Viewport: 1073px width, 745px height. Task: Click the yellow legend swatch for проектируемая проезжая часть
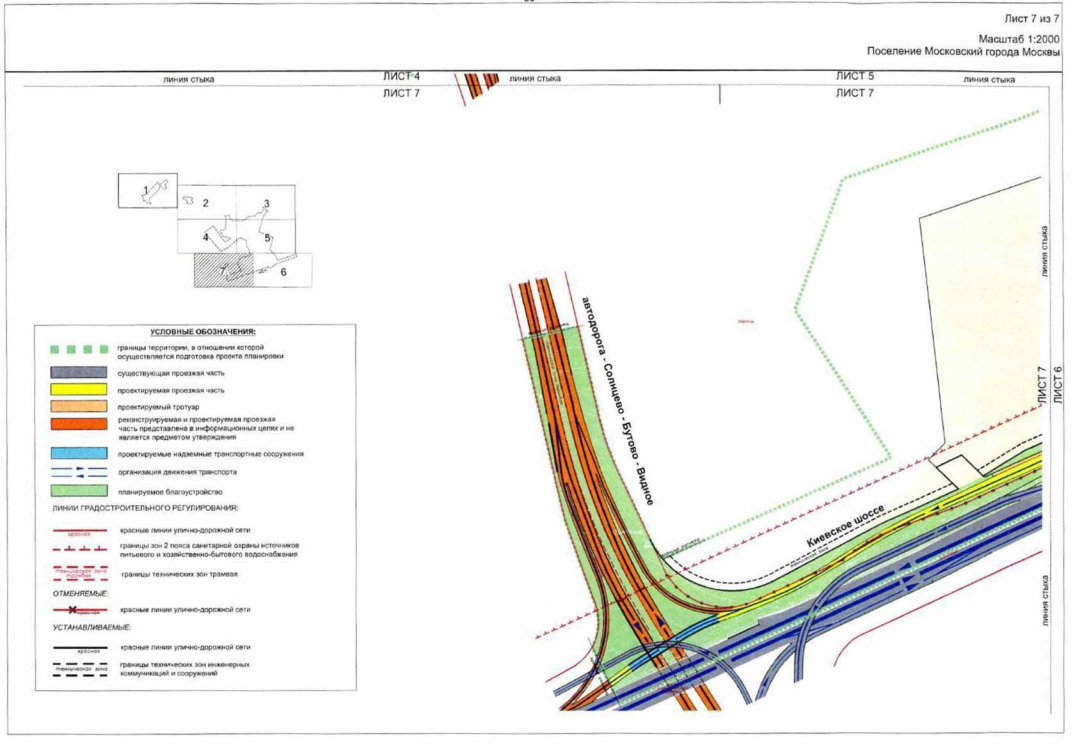point(79,389)
